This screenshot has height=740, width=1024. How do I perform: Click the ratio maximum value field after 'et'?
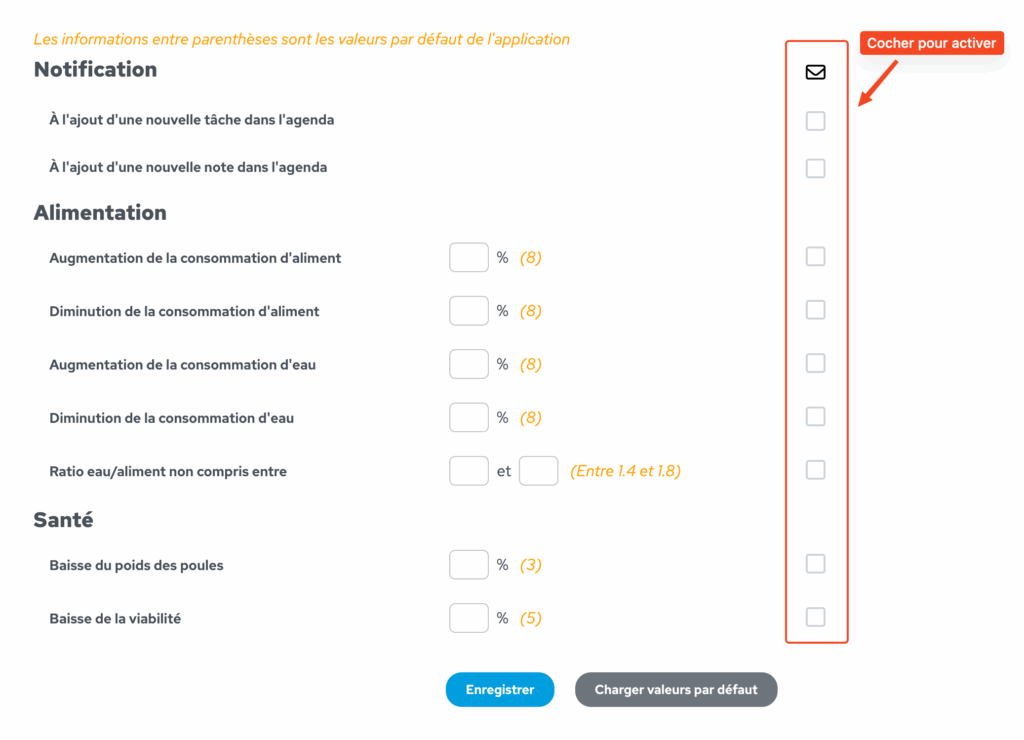coord(539,471)
